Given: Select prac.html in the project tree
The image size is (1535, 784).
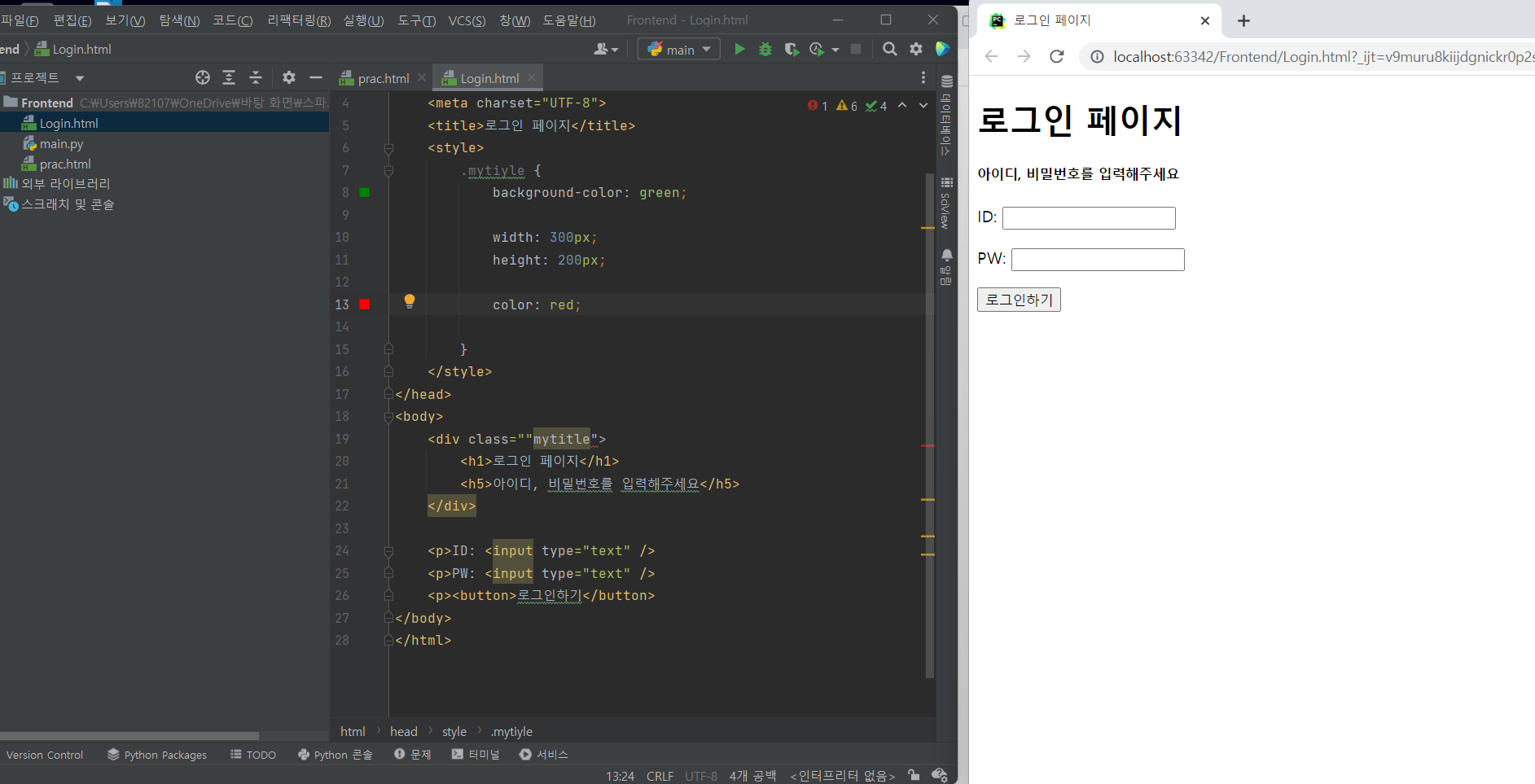Looking at the screenshot, I should point(64,164).
